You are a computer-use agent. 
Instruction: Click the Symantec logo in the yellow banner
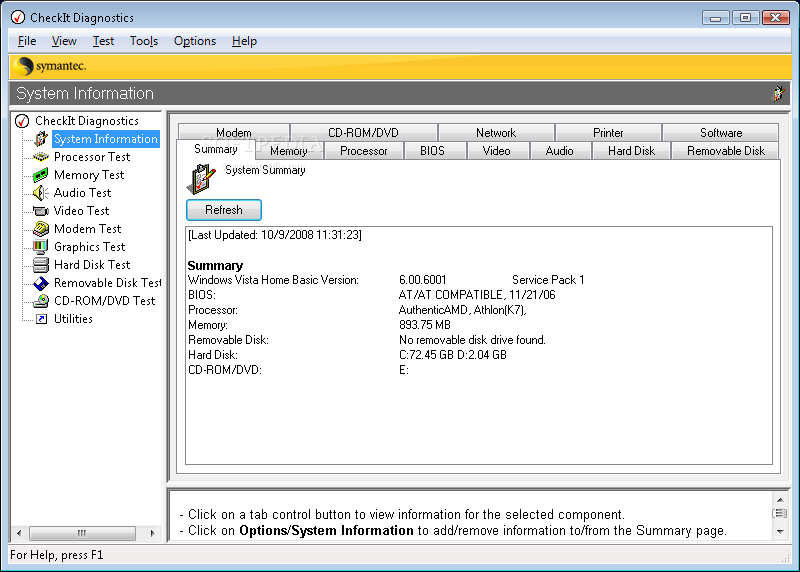(50, 66)
